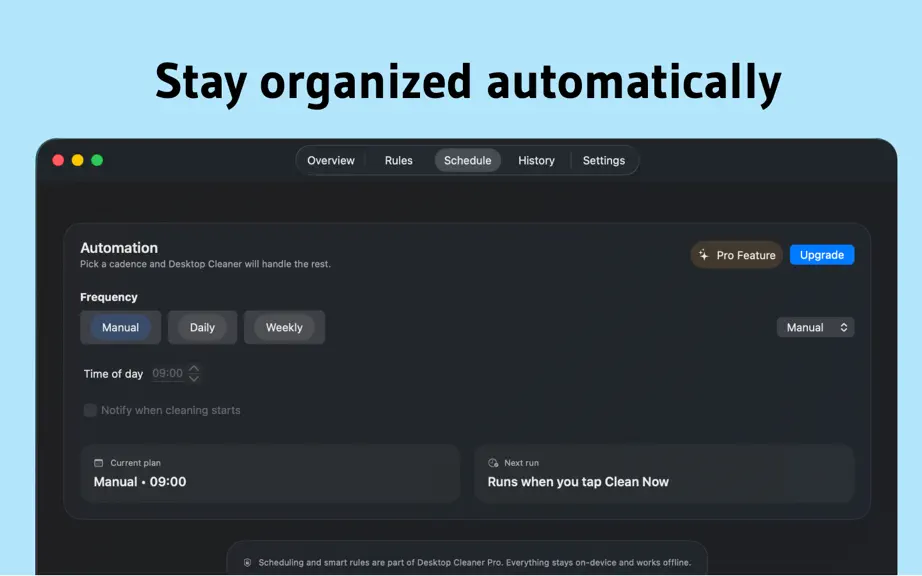Click the blue Upgrade button
This screenshot has height=576, width=922.
pyautogui.click(x=821, y=255)
